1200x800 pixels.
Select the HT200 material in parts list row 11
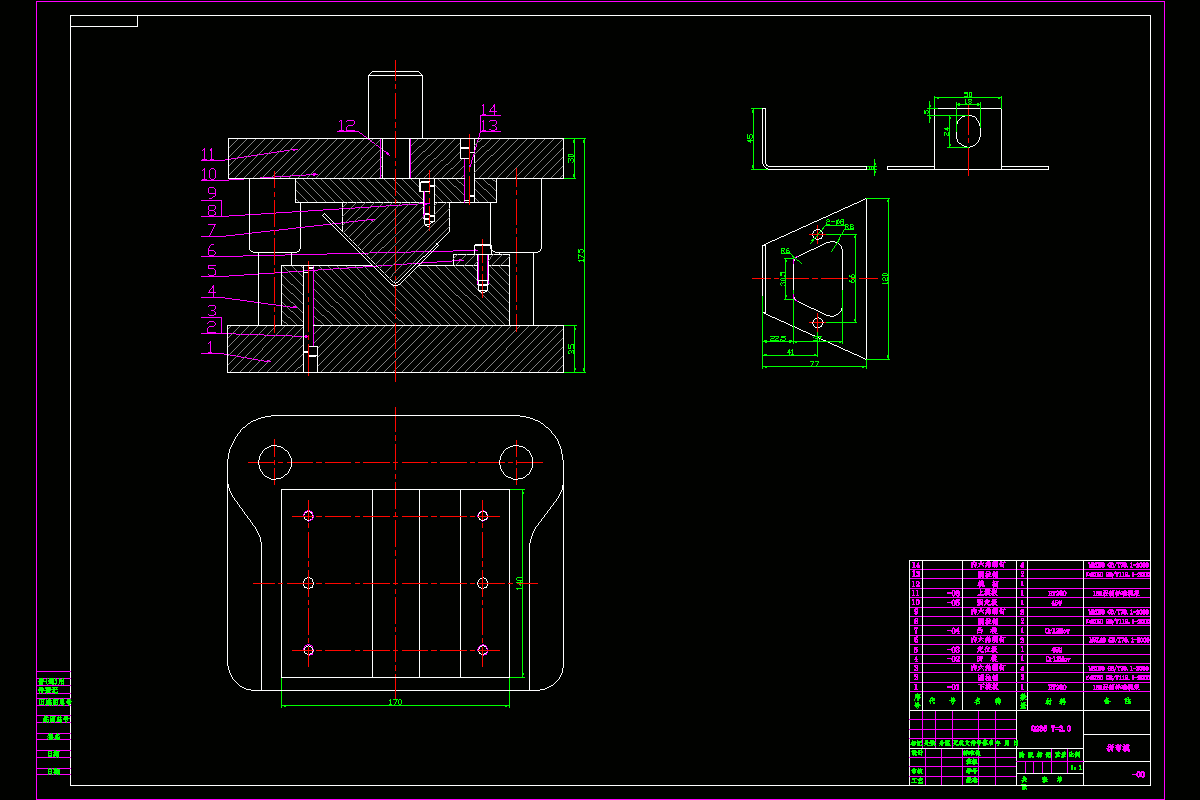click(x=1058, y=594)
